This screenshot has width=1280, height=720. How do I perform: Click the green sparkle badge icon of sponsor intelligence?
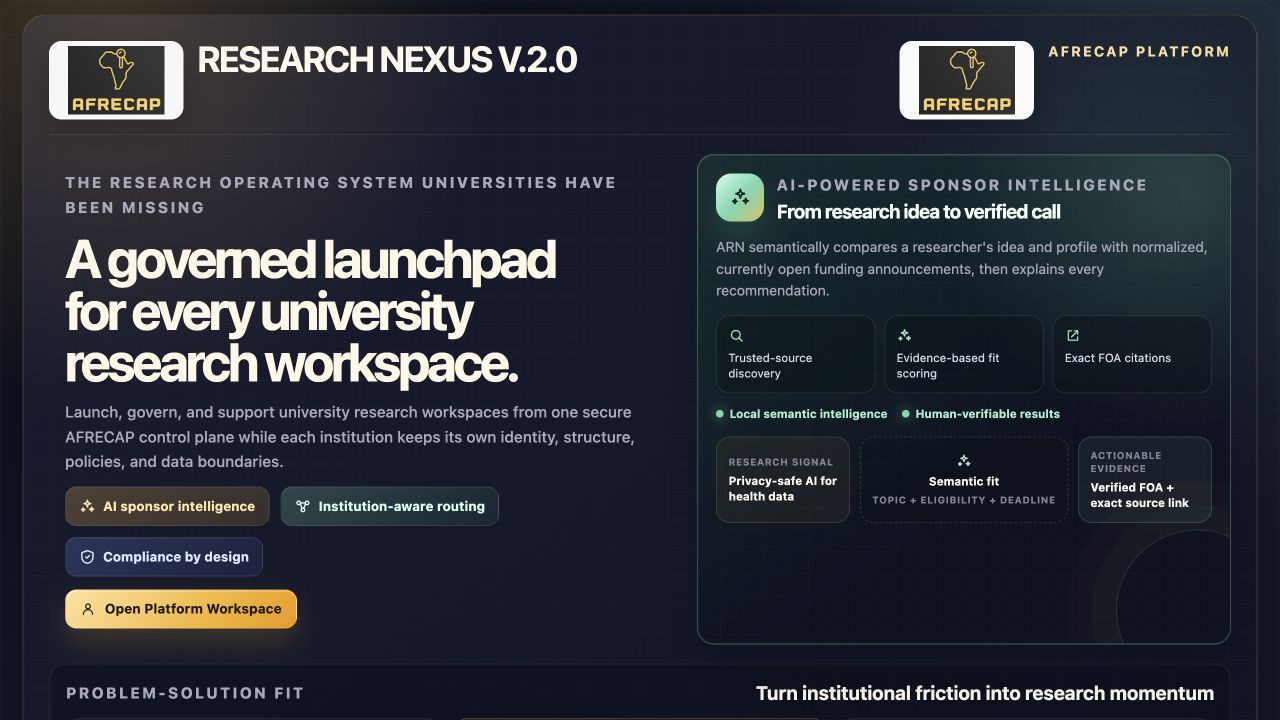[740, 197]
